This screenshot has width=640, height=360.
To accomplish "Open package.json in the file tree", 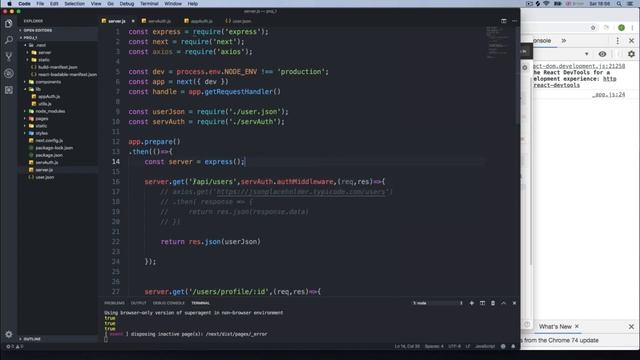I will [x=49, y=155].
